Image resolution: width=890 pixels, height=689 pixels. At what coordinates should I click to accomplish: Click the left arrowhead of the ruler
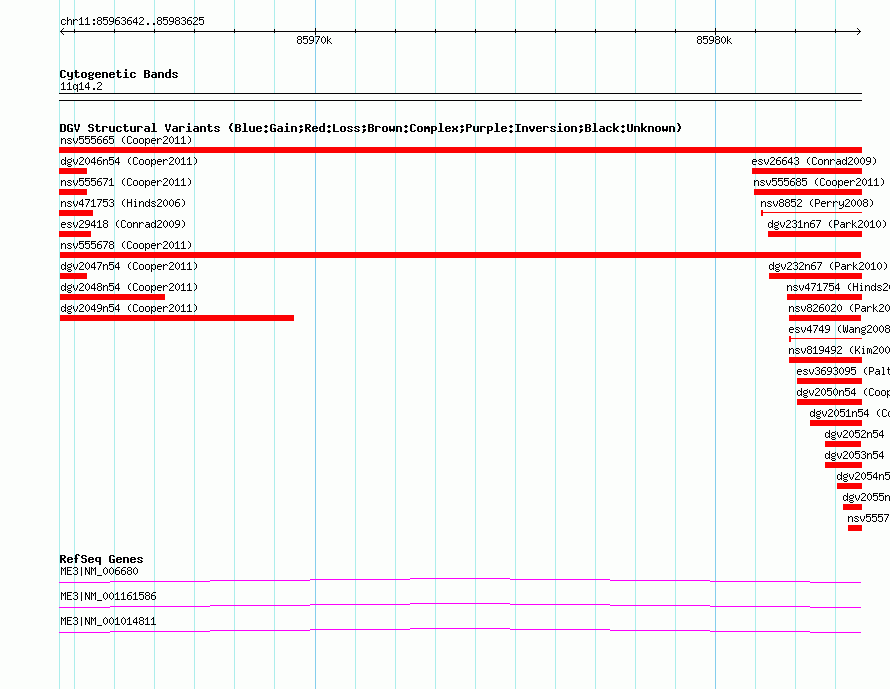pos(62,32)
